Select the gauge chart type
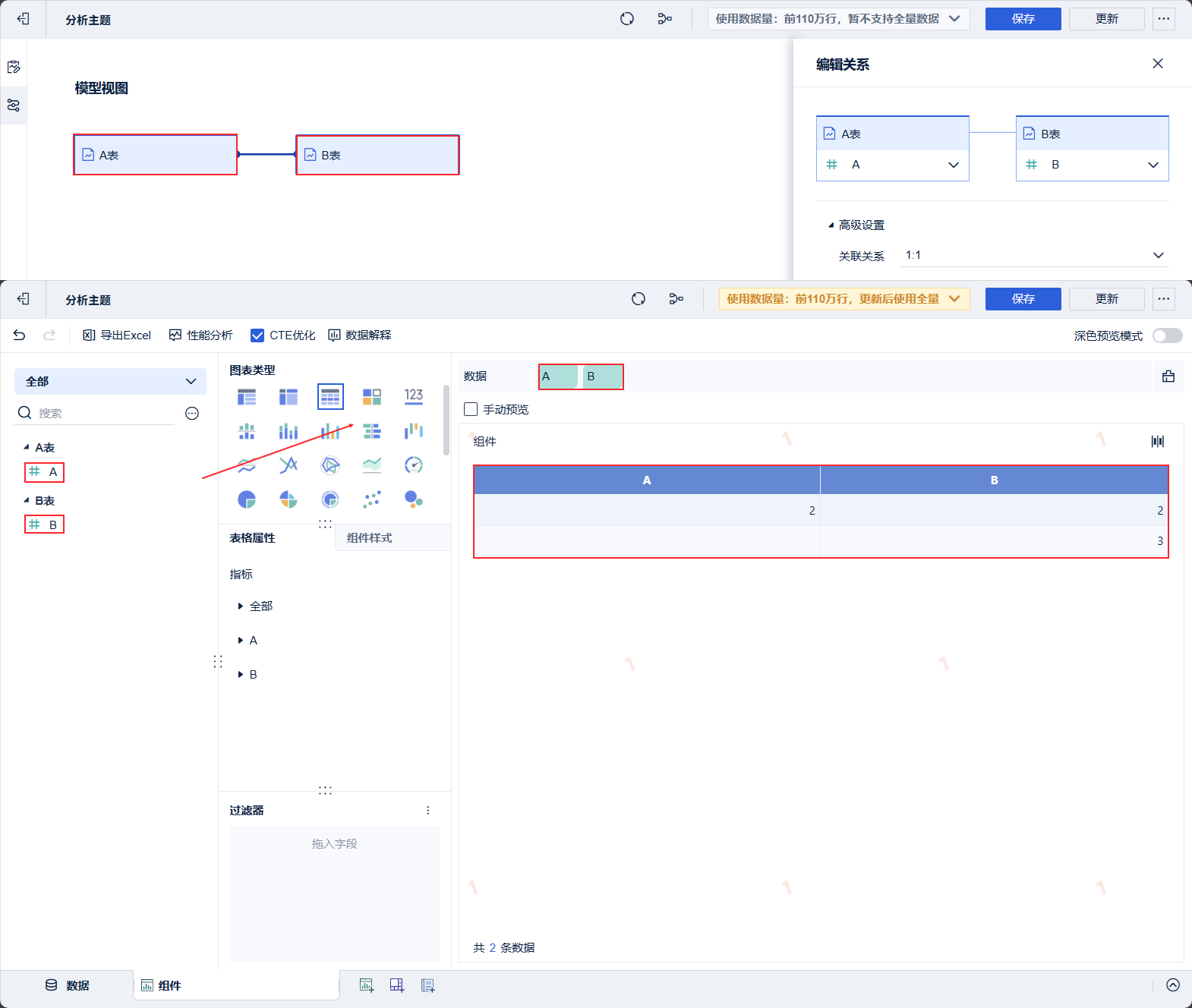The image size is (1192, 1008). [414, 465]
